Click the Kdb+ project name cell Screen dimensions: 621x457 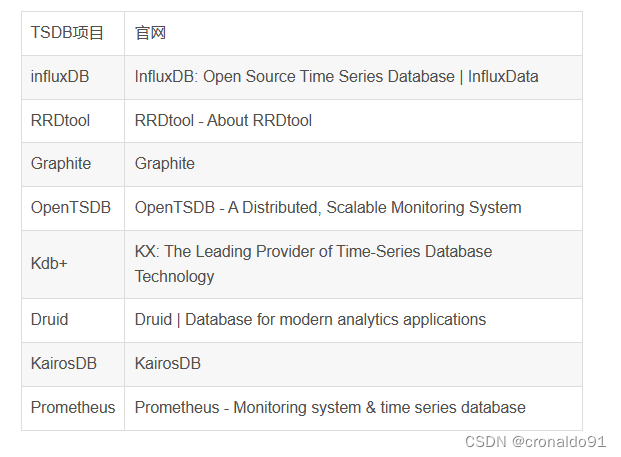pos(49,264)
